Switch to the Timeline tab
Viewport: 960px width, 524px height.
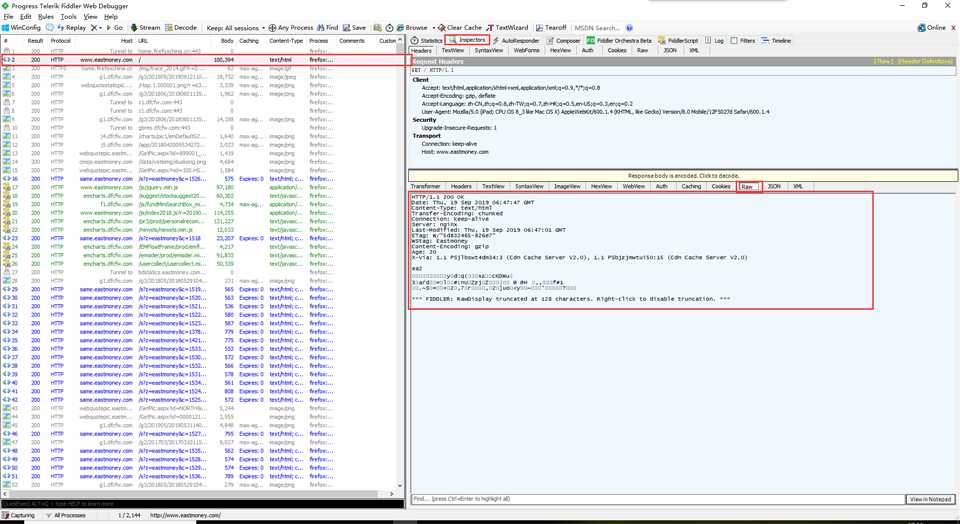(776, 40)
